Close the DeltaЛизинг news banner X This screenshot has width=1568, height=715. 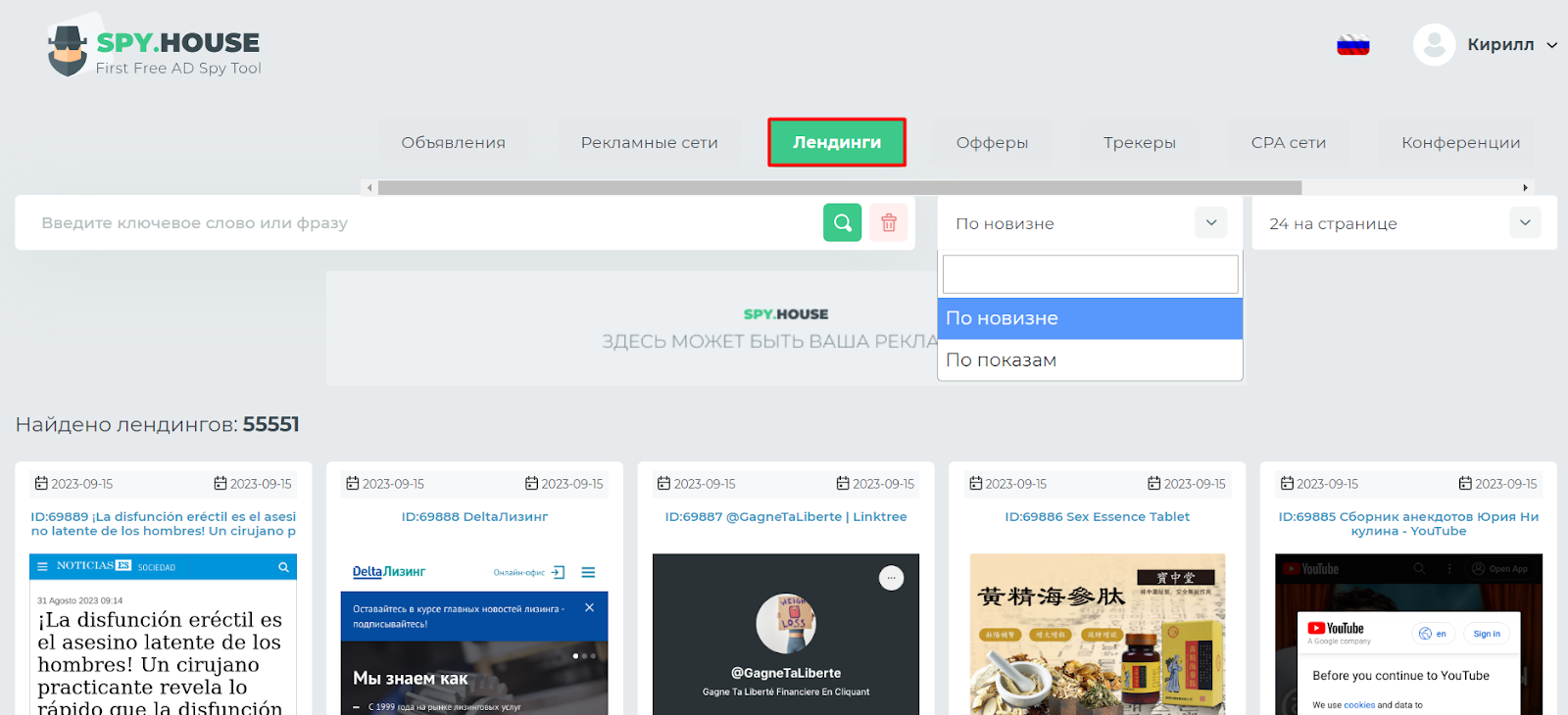589,607
